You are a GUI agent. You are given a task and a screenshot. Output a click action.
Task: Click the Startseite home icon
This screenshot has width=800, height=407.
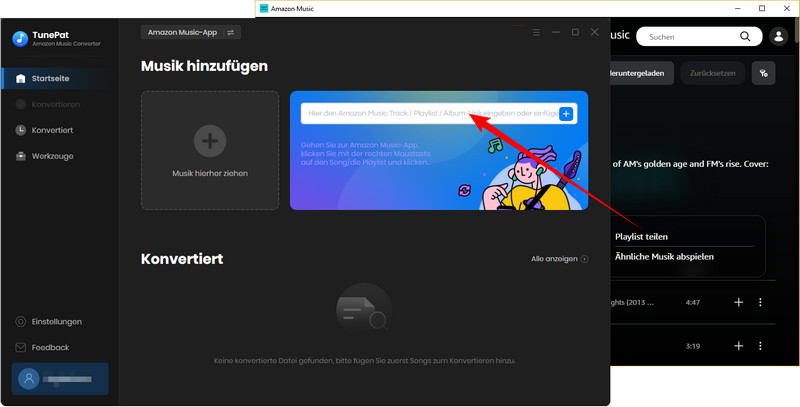pos(20,79)
